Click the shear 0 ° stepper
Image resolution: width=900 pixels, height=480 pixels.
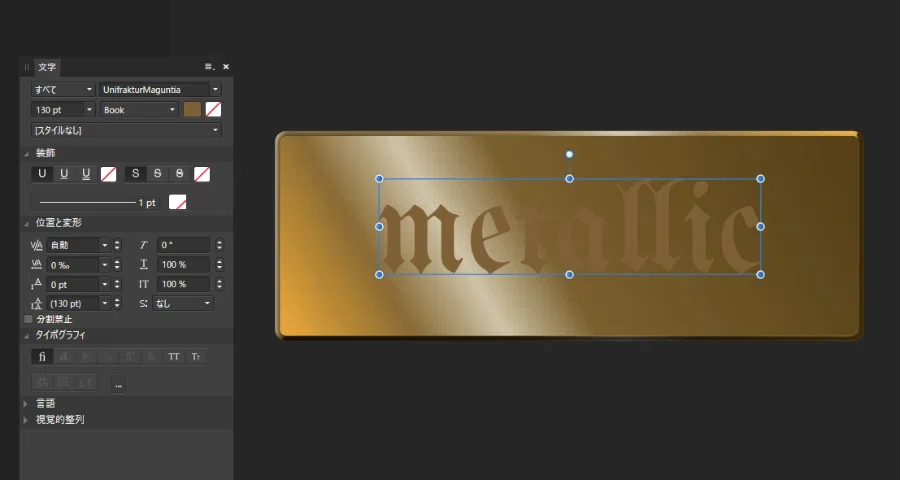(x=219, y=245)
